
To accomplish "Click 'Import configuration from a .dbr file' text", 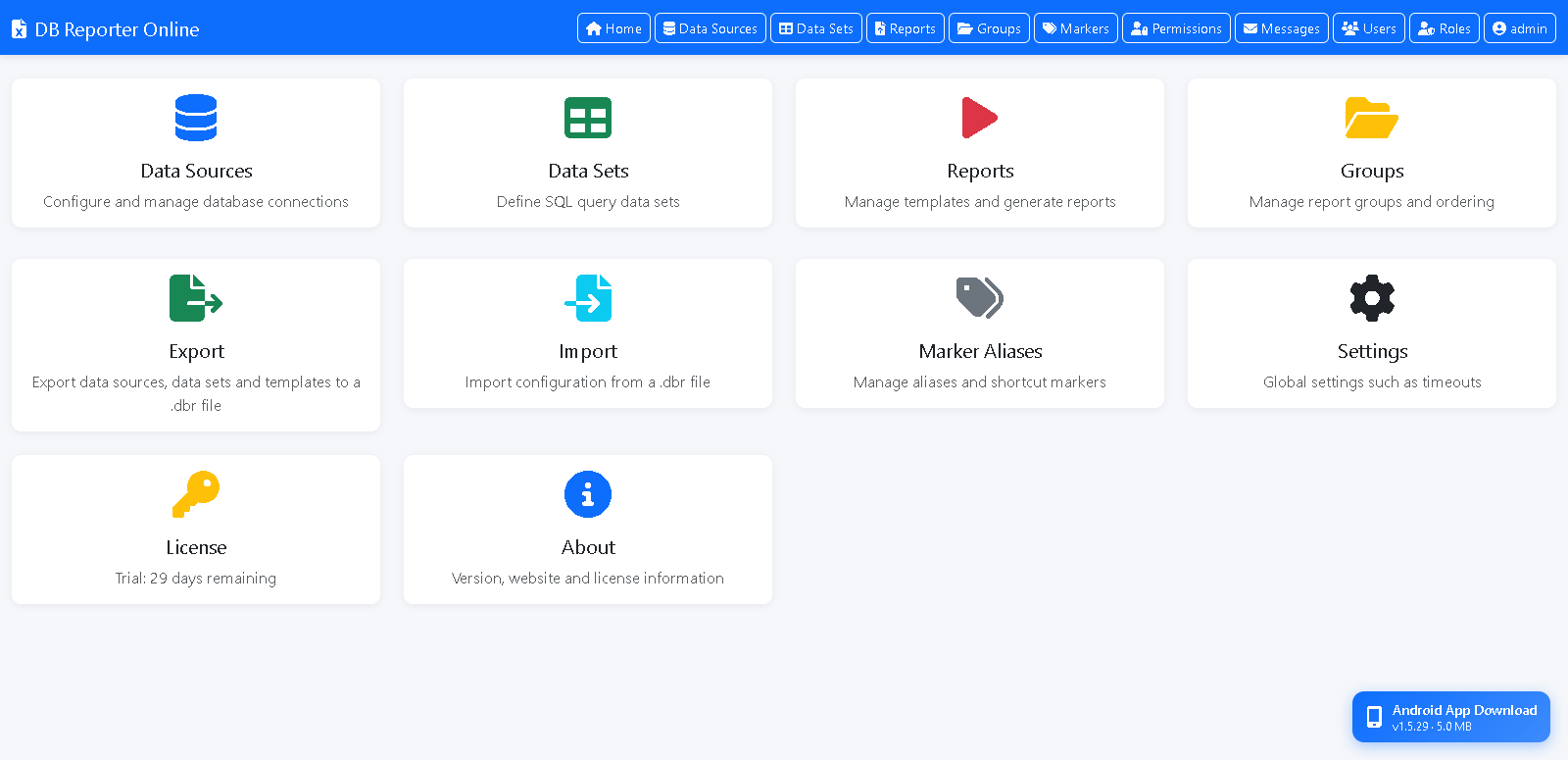I will point(588,382).
